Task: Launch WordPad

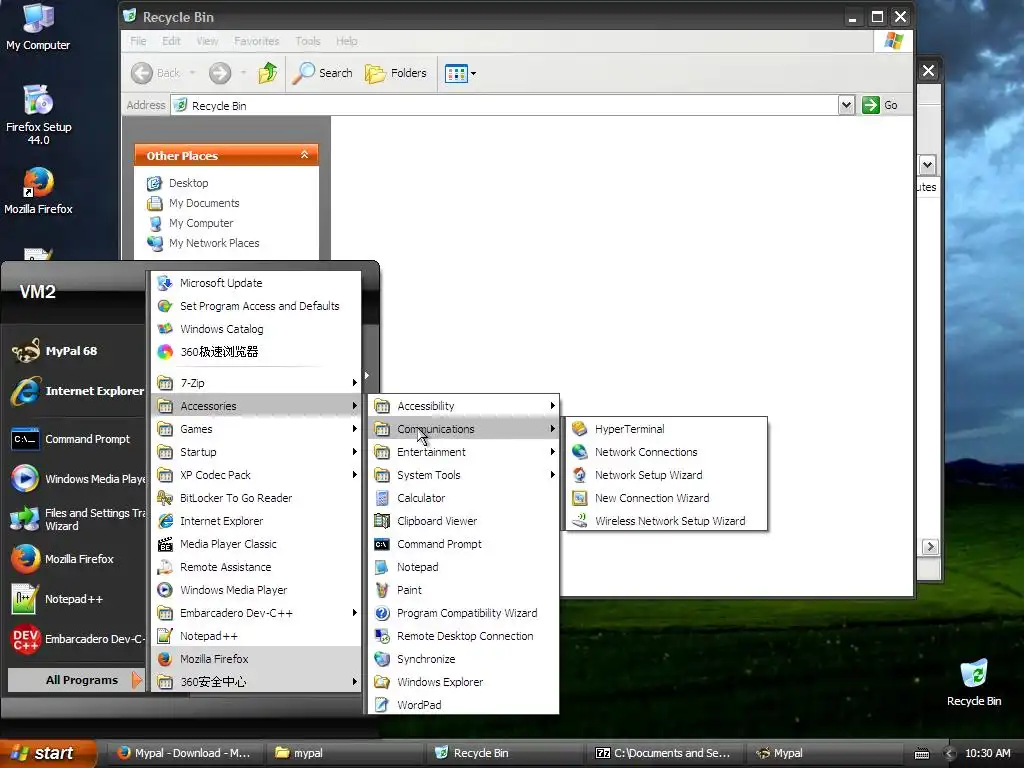Action: click(464, 705)
